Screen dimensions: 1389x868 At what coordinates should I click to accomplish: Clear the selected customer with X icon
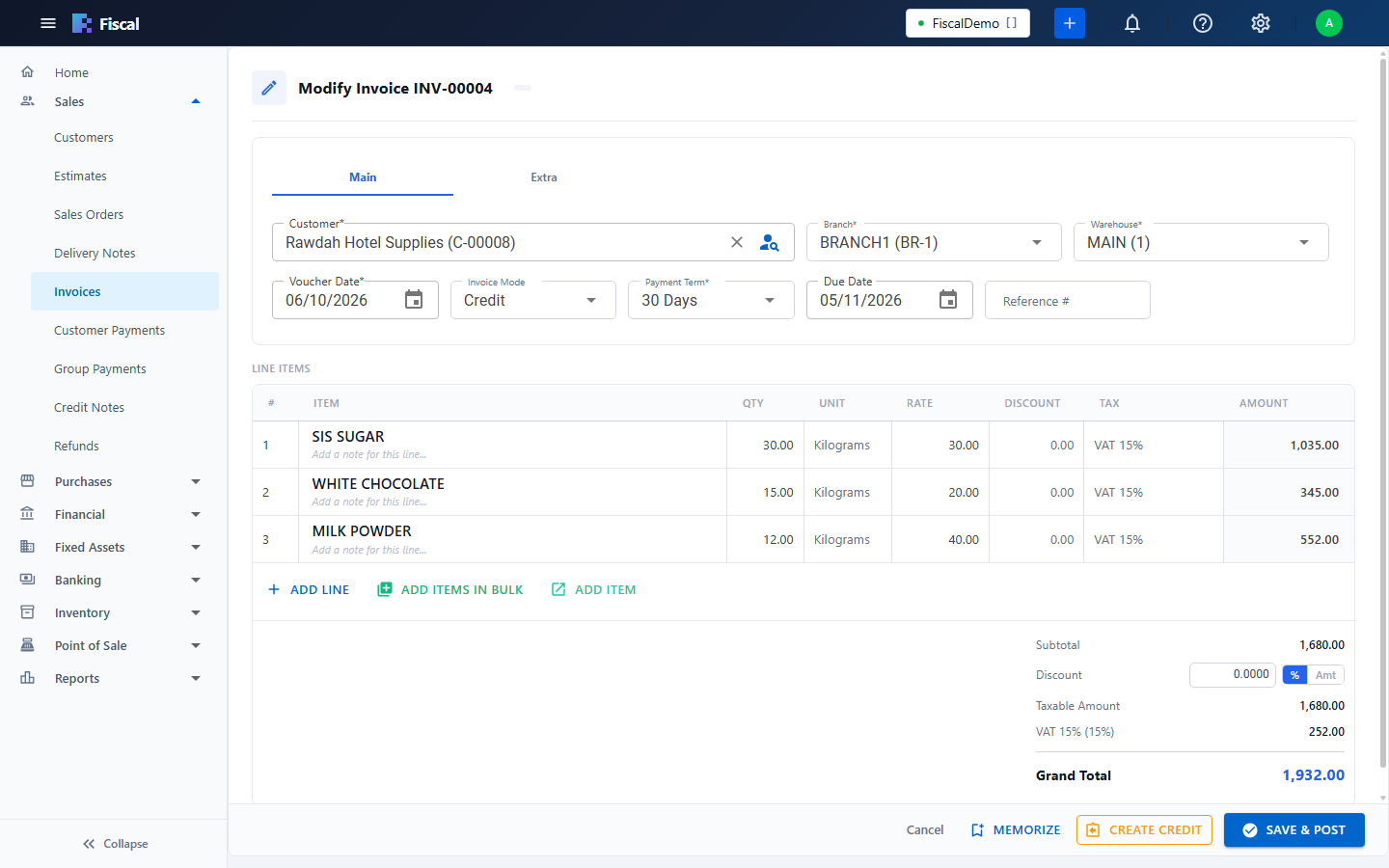(x=737, y=242)
